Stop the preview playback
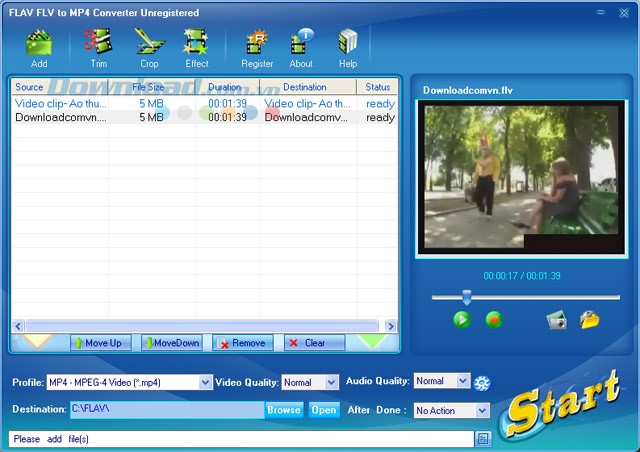 point(494,319)
